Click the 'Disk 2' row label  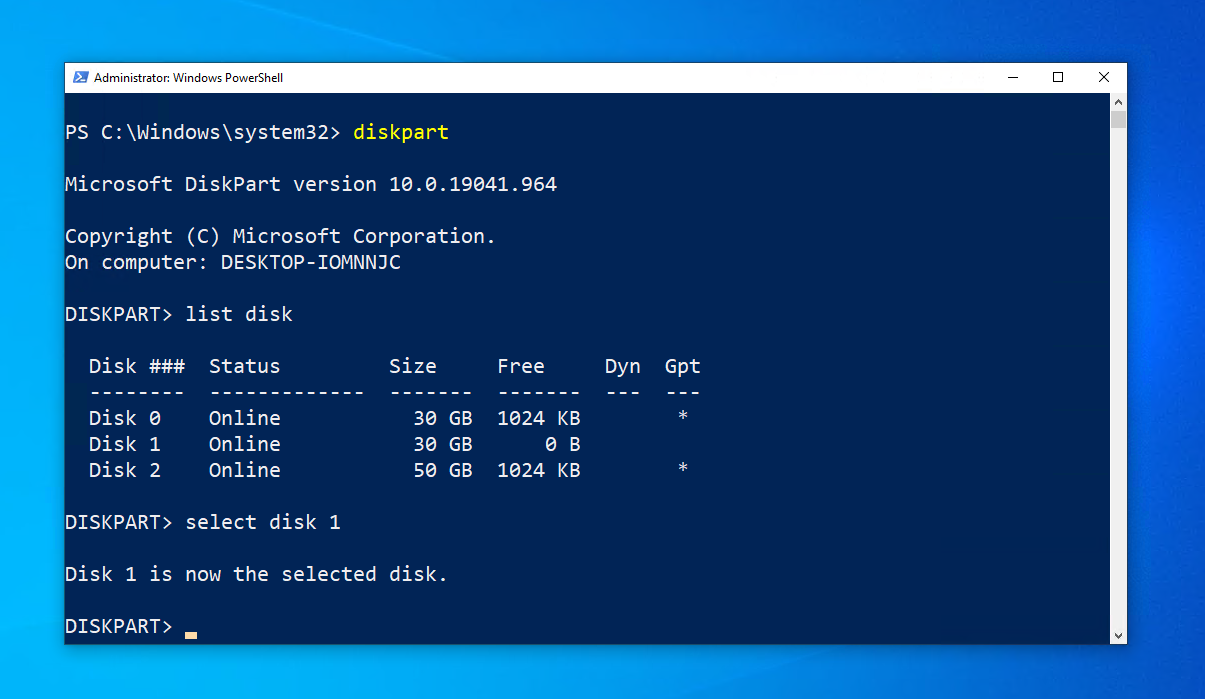point(124,470)
